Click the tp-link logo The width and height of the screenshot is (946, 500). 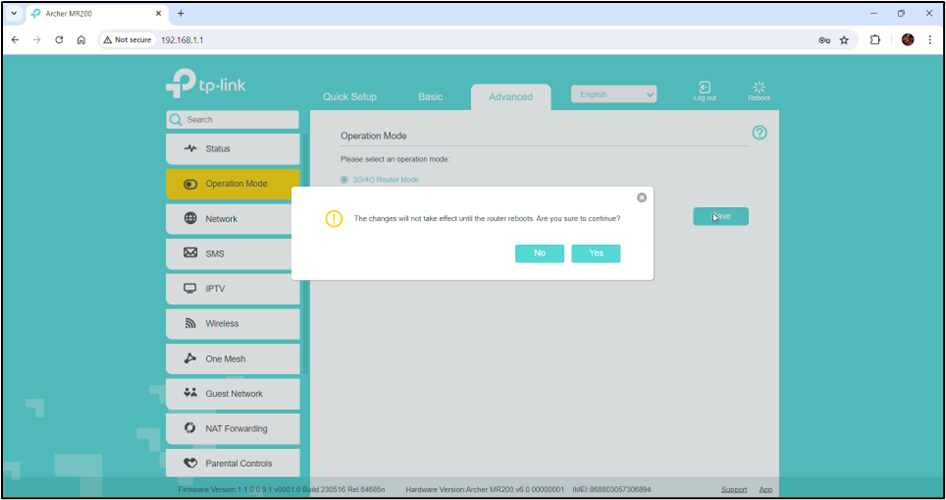[206, 84]
